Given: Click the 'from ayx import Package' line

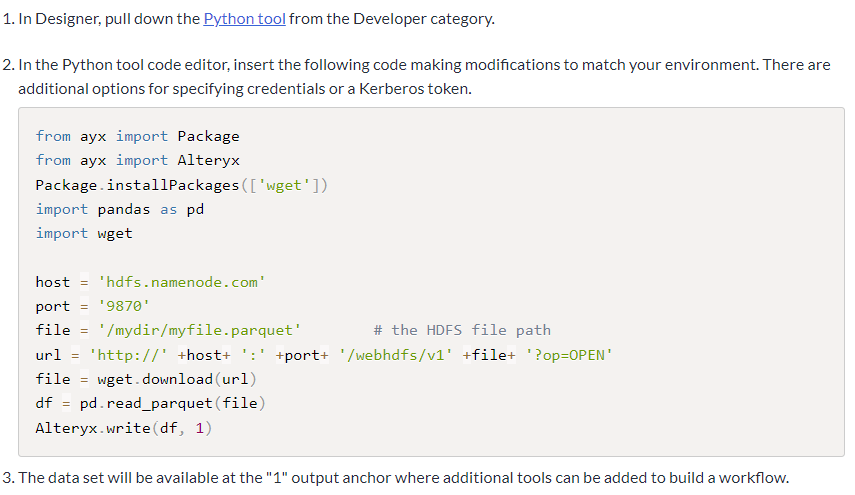Looking at the screenshot, I should [x=137, y=136].
